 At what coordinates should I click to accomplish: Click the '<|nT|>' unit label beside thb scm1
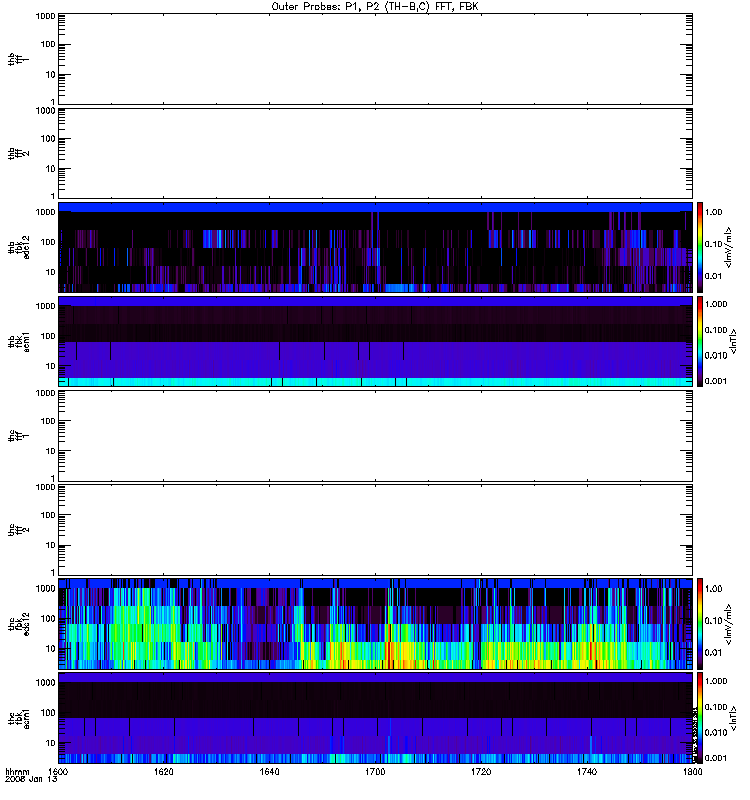click(x=733, y=342)
